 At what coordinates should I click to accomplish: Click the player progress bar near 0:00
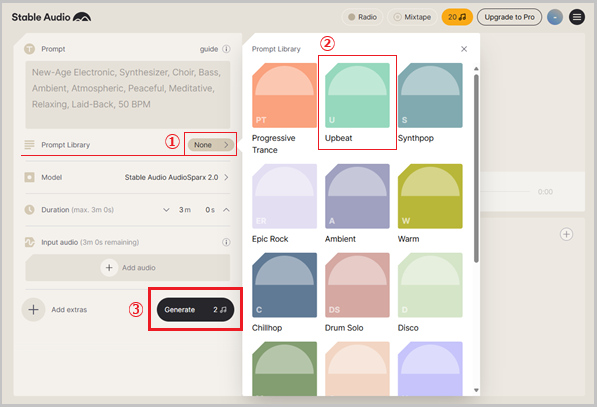coord(506,192)
